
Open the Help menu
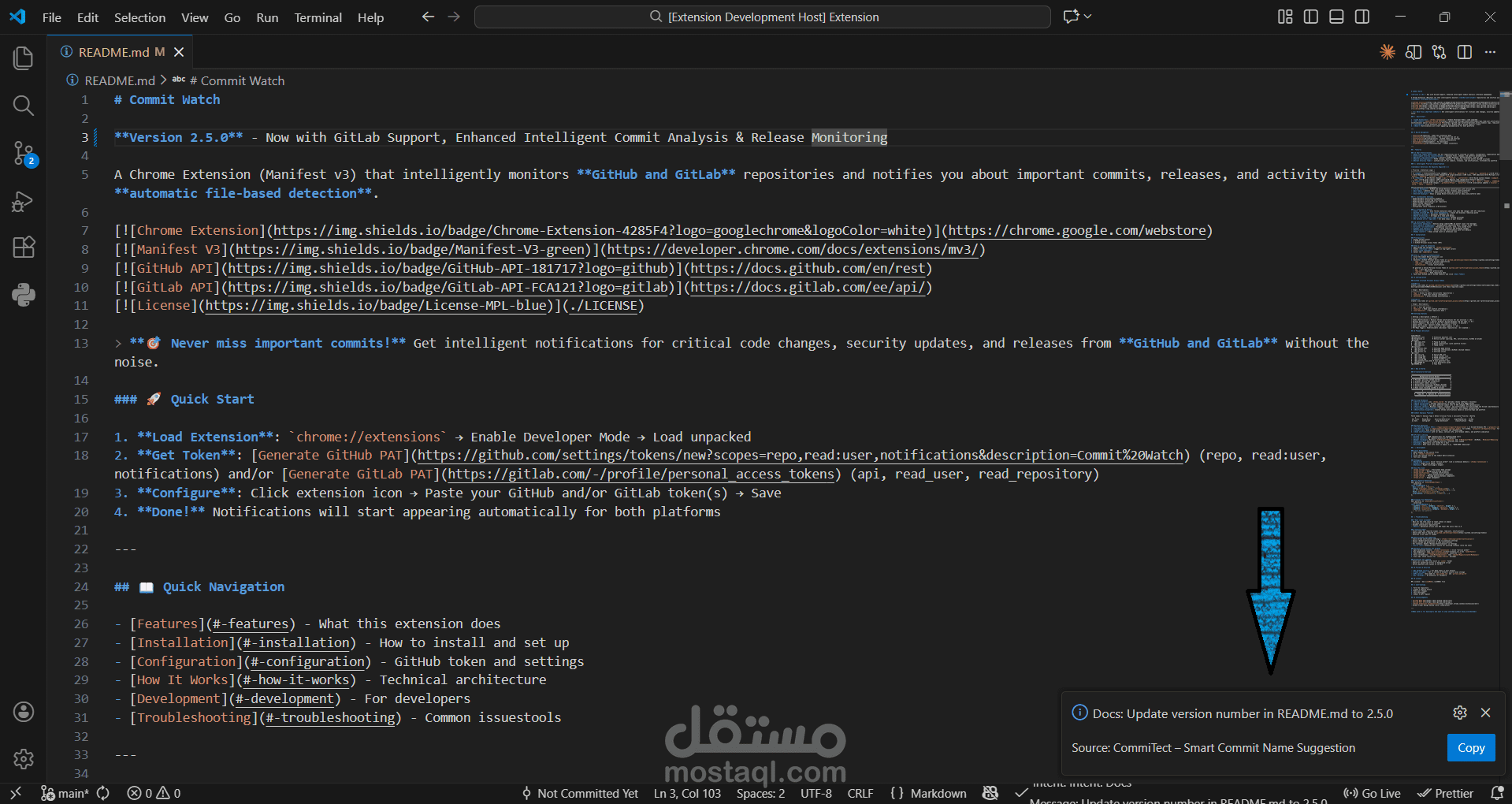[x=370, y=17]
